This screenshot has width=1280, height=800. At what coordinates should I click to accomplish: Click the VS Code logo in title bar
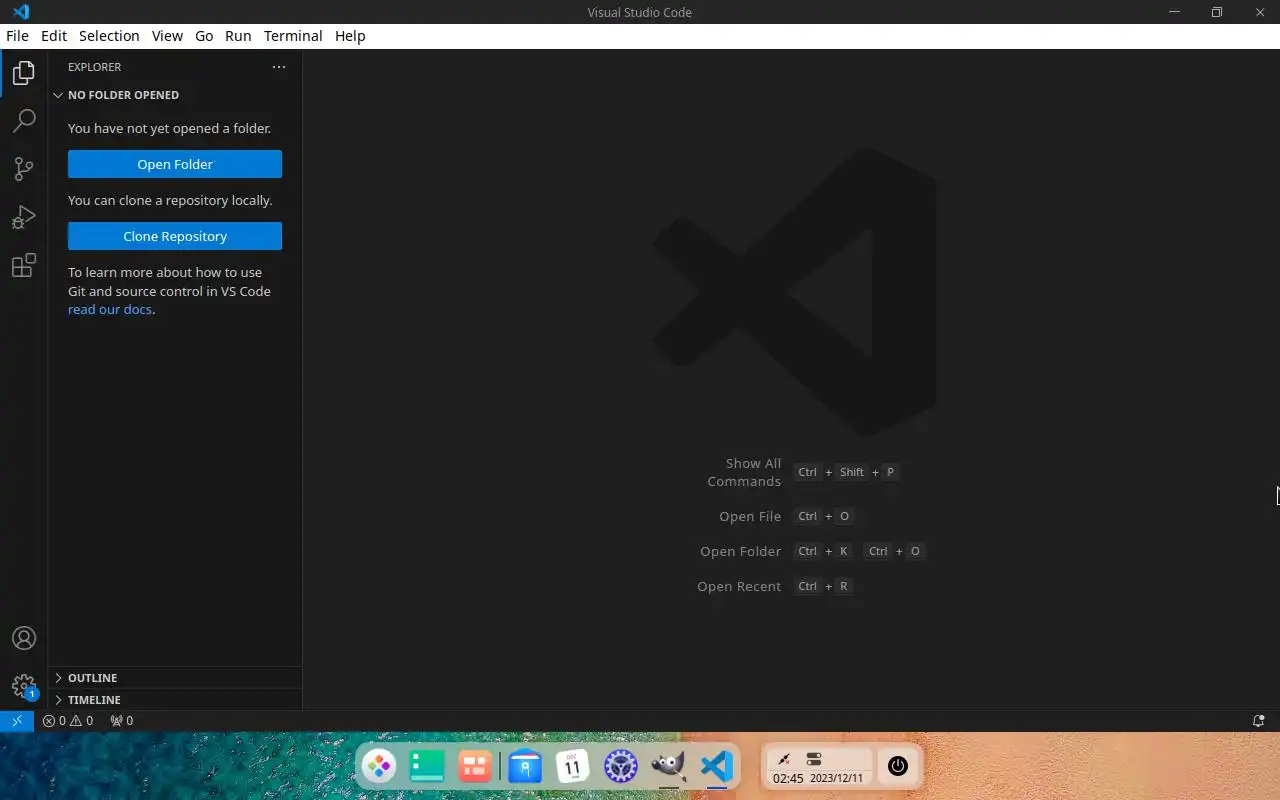coord(21,12)
